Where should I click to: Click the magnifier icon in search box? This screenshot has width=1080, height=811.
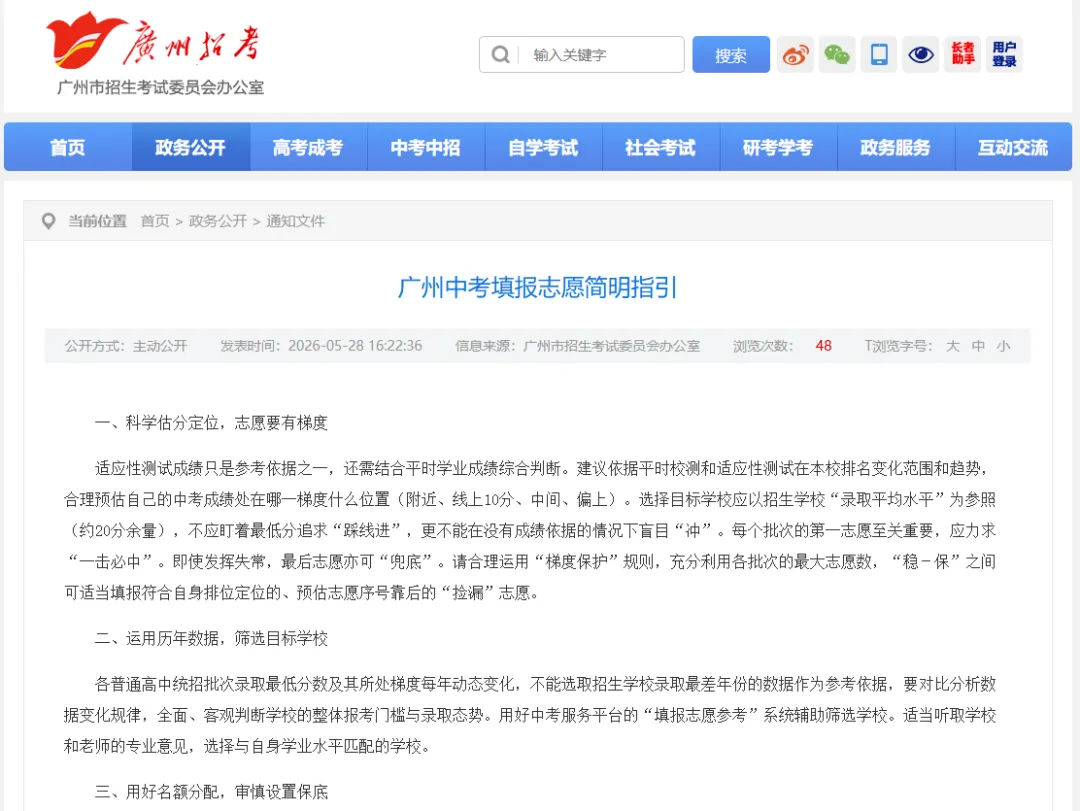pos(501,54)
